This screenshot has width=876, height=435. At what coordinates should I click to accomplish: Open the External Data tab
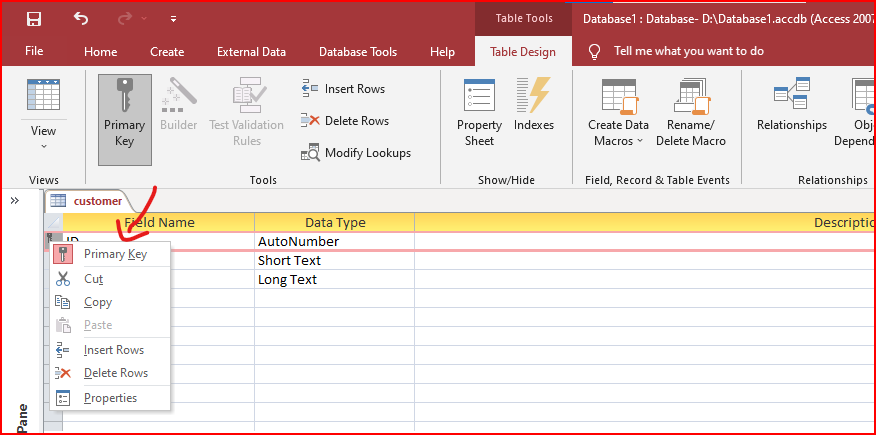point(251,52)
